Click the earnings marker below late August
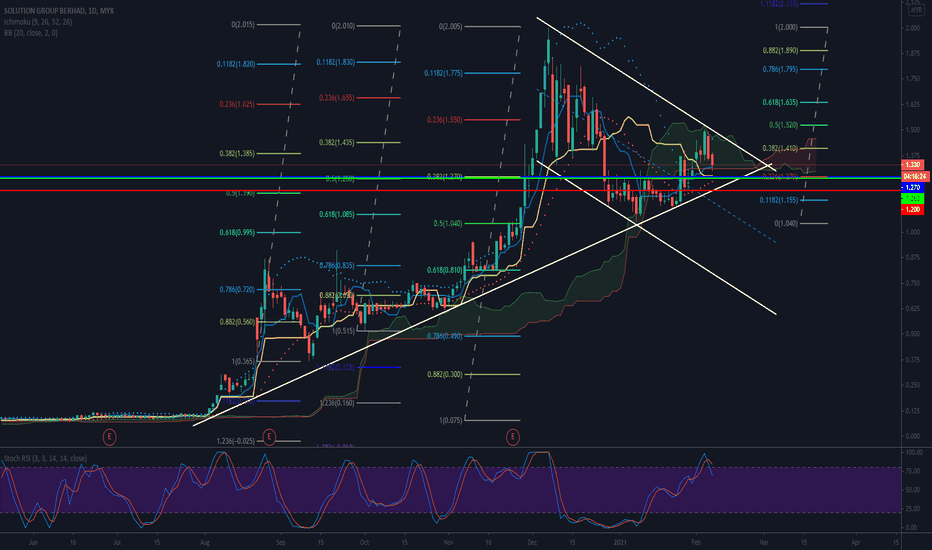This screenshot has height=550, width=932. (x=269, y=437)
